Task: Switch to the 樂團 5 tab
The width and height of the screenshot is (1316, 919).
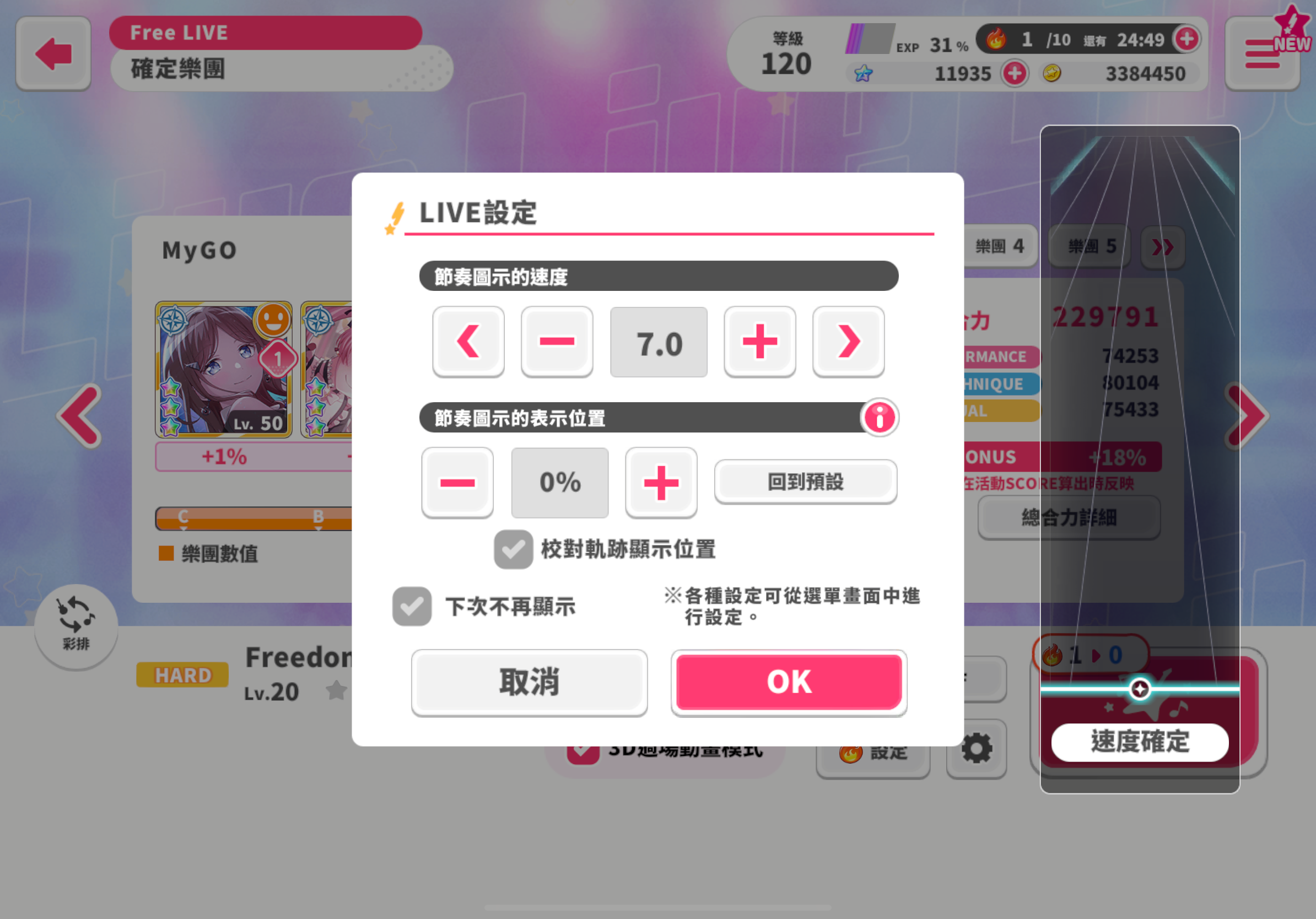Action: click(1091, 246)
